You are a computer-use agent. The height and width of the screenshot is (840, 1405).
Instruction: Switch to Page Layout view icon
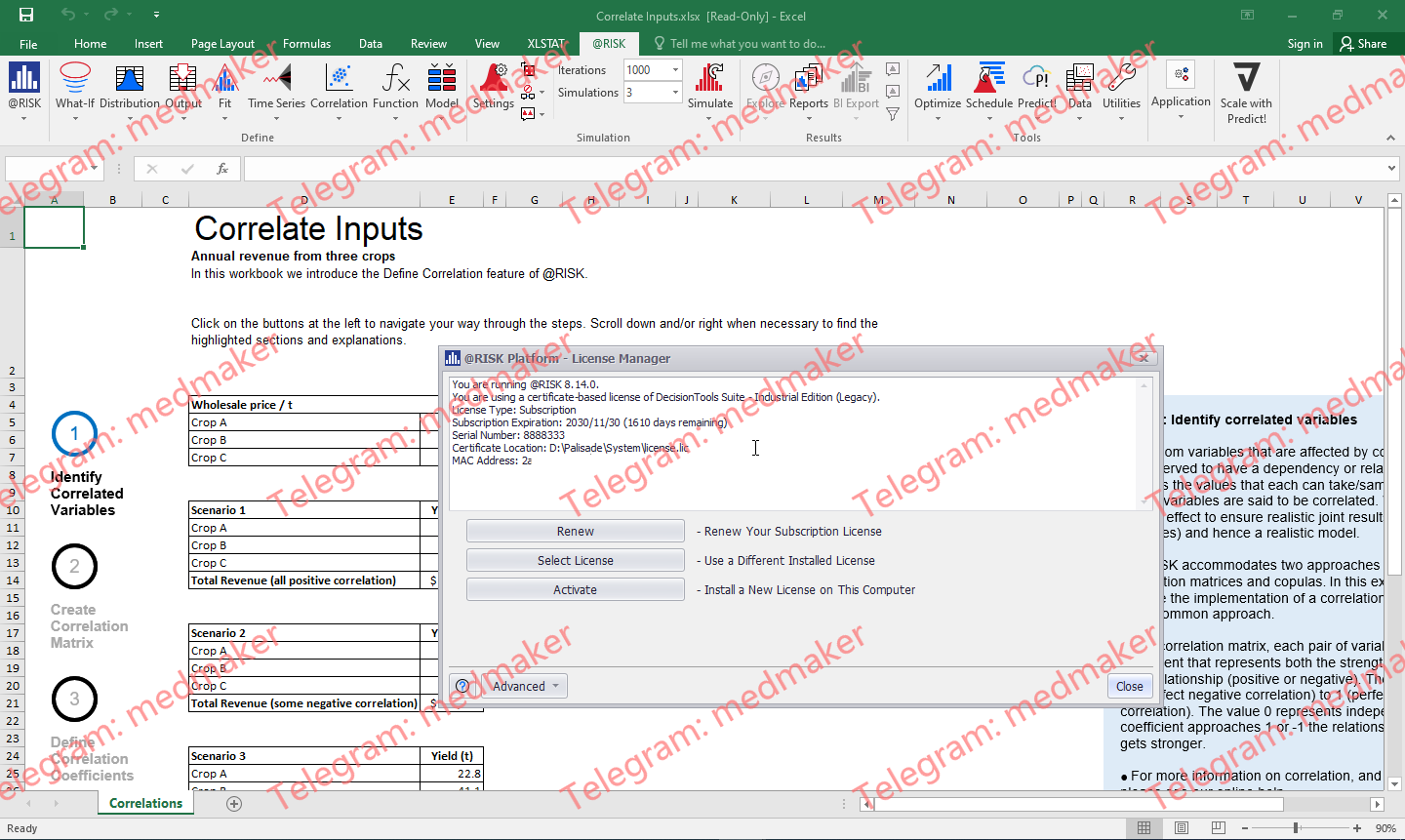[1182, 828]
